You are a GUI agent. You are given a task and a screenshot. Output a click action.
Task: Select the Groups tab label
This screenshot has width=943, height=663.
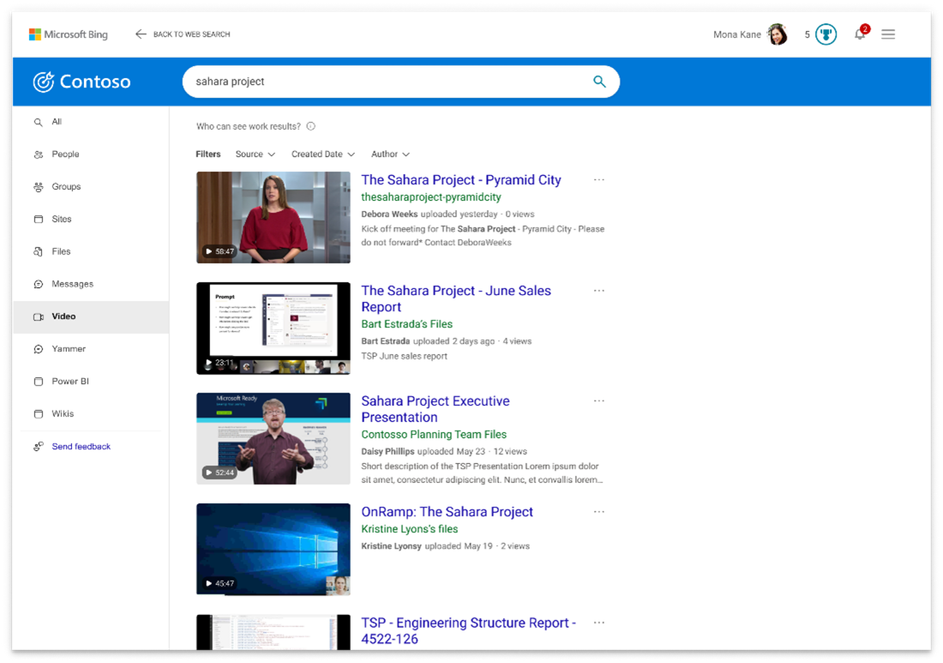[66, 187]
